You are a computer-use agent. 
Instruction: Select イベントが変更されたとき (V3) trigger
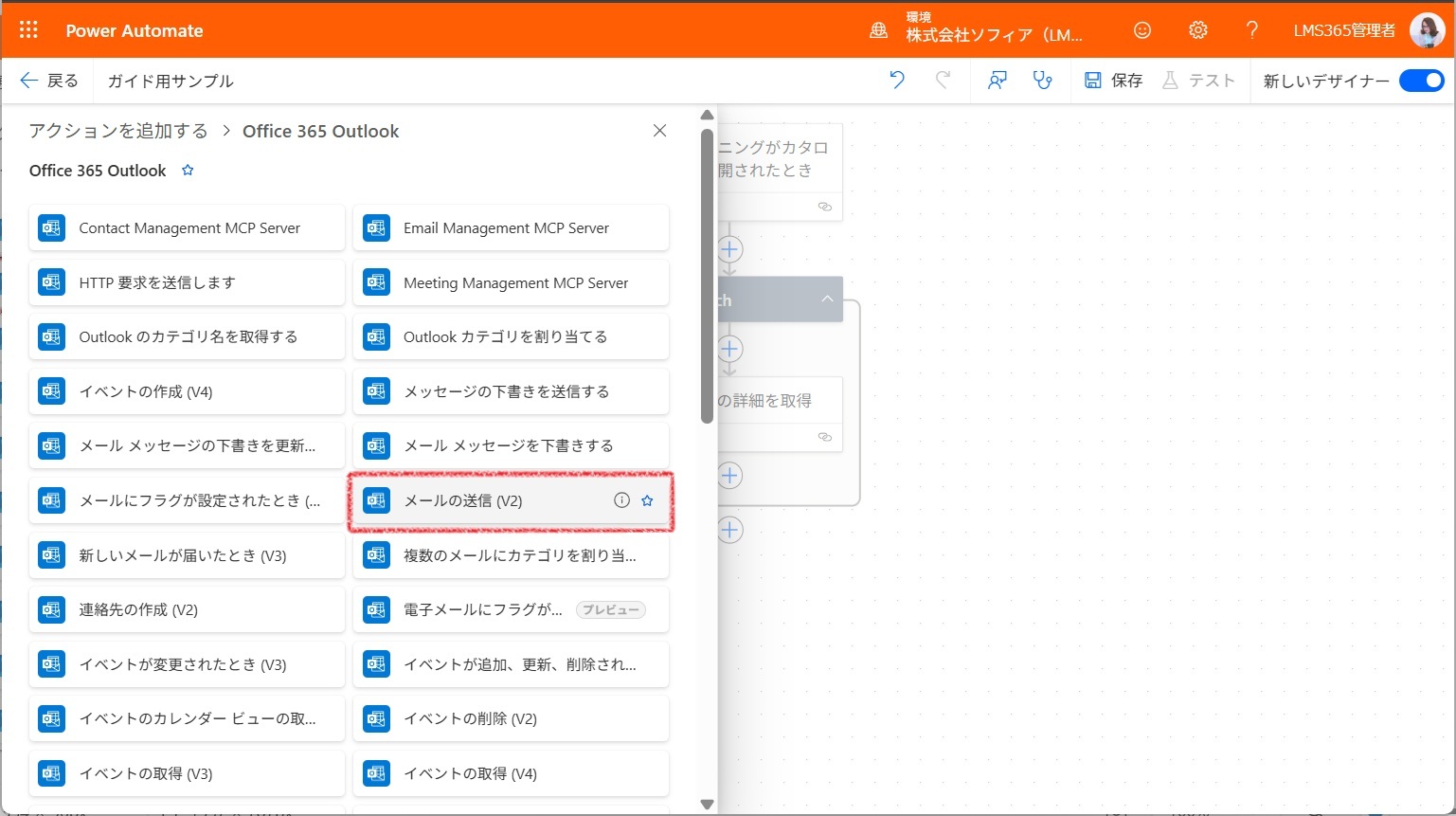[x=187, y=664]
